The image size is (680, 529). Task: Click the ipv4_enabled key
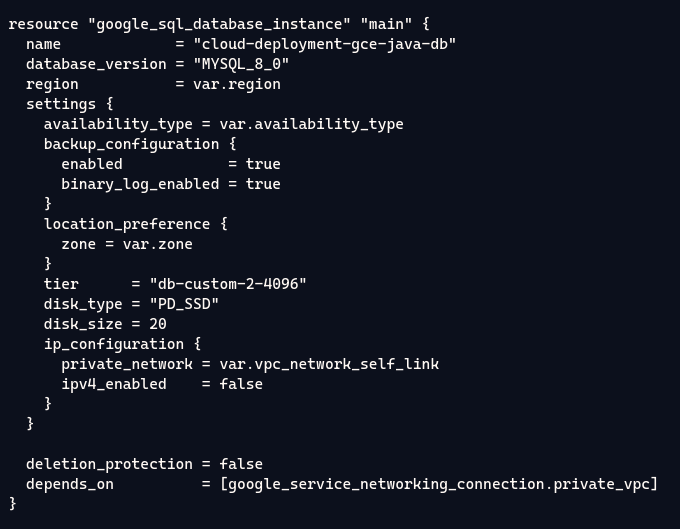click(x=113, y=384)
